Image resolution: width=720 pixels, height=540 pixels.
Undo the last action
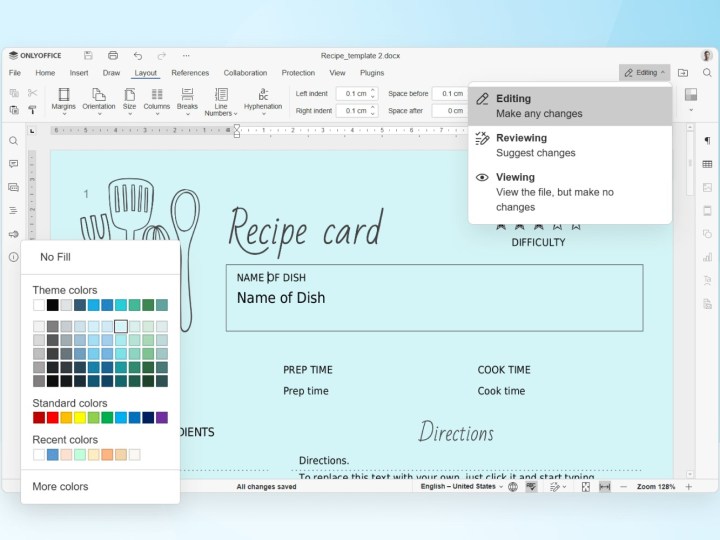click(x=138, y=56)
